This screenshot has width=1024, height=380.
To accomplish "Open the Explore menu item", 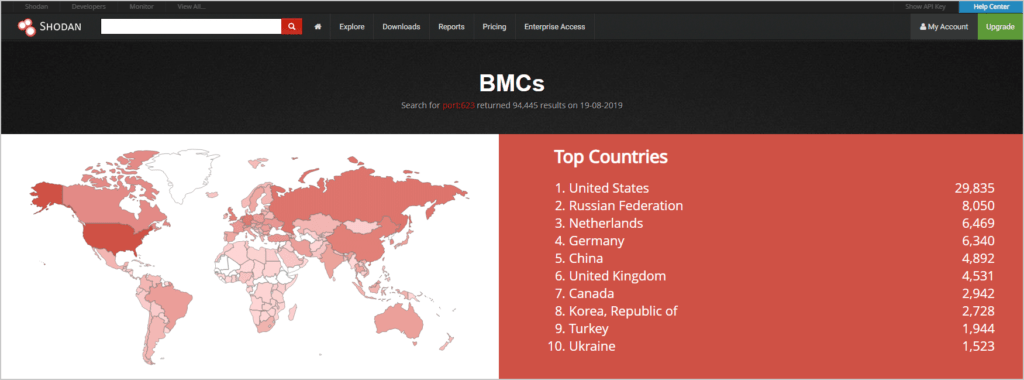I will point(351,27).
